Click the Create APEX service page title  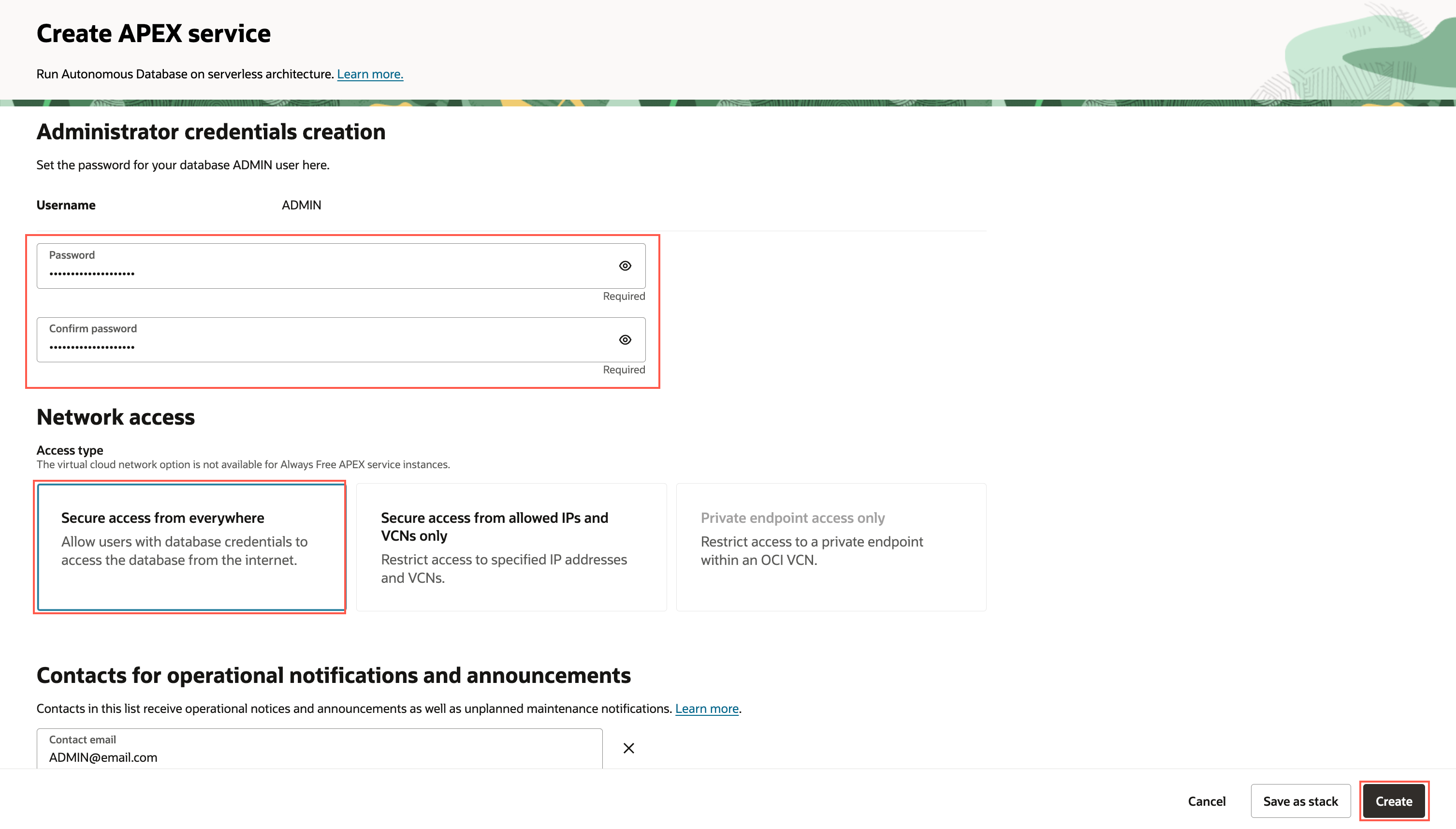pyautogui.click(x=153, y=33)
